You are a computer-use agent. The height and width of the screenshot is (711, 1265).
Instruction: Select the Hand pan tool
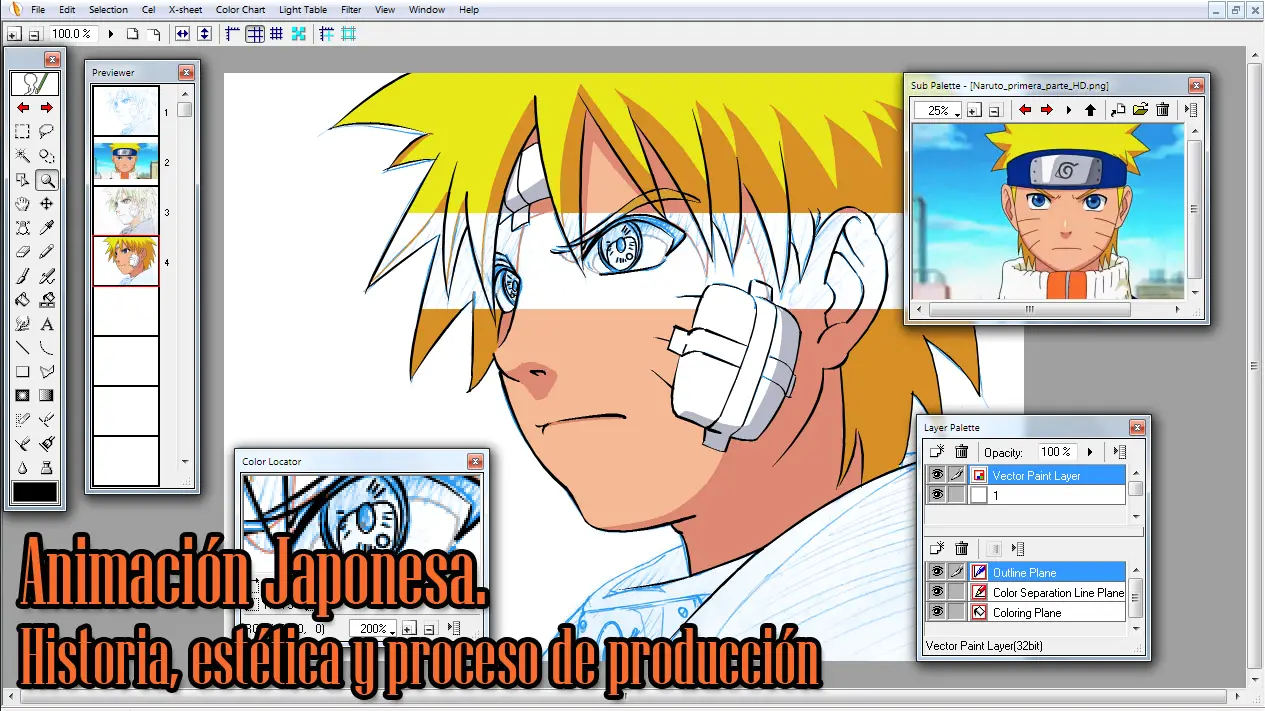22,204
